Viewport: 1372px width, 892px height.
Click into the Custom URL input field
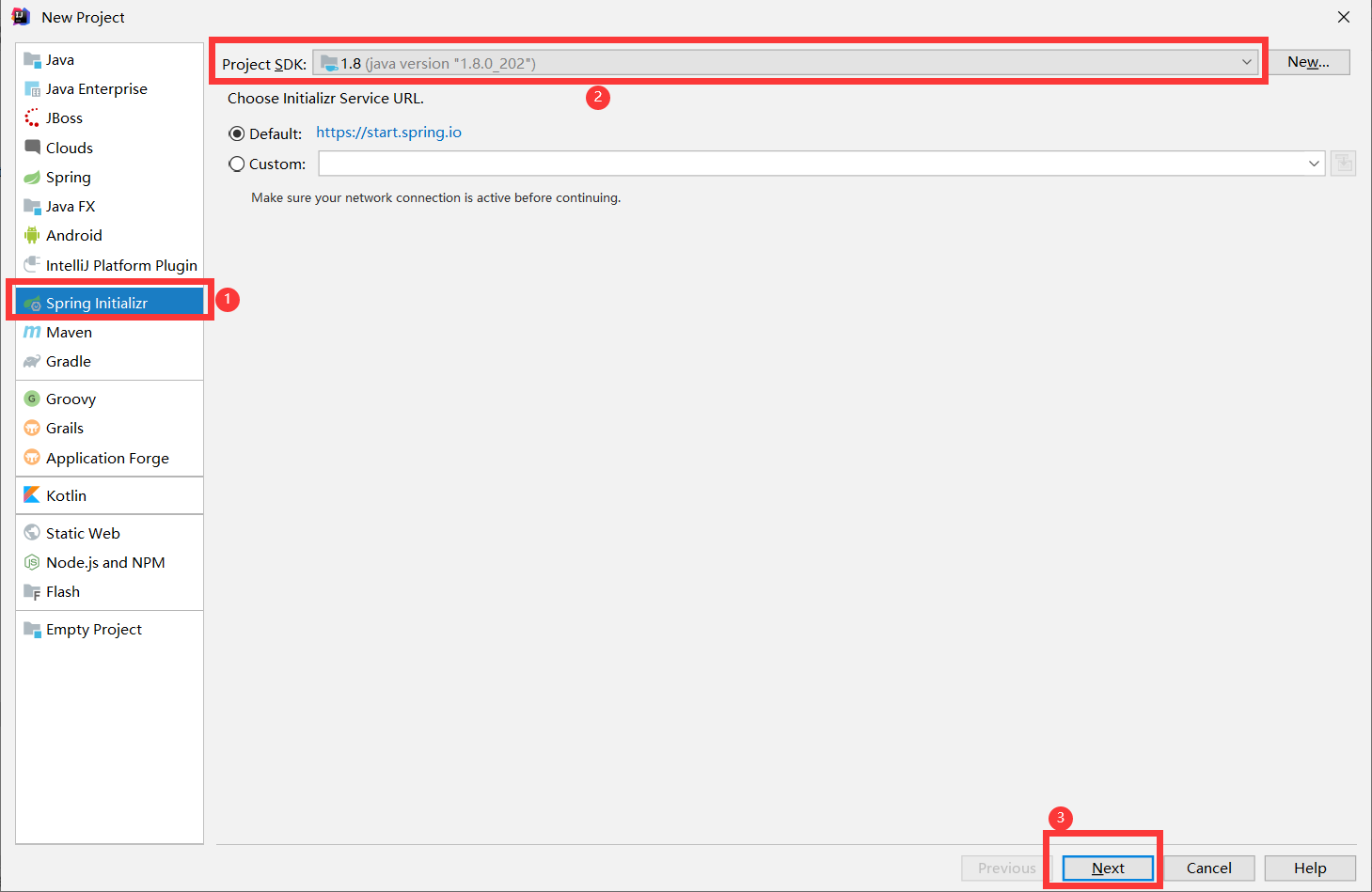[812, 164]
